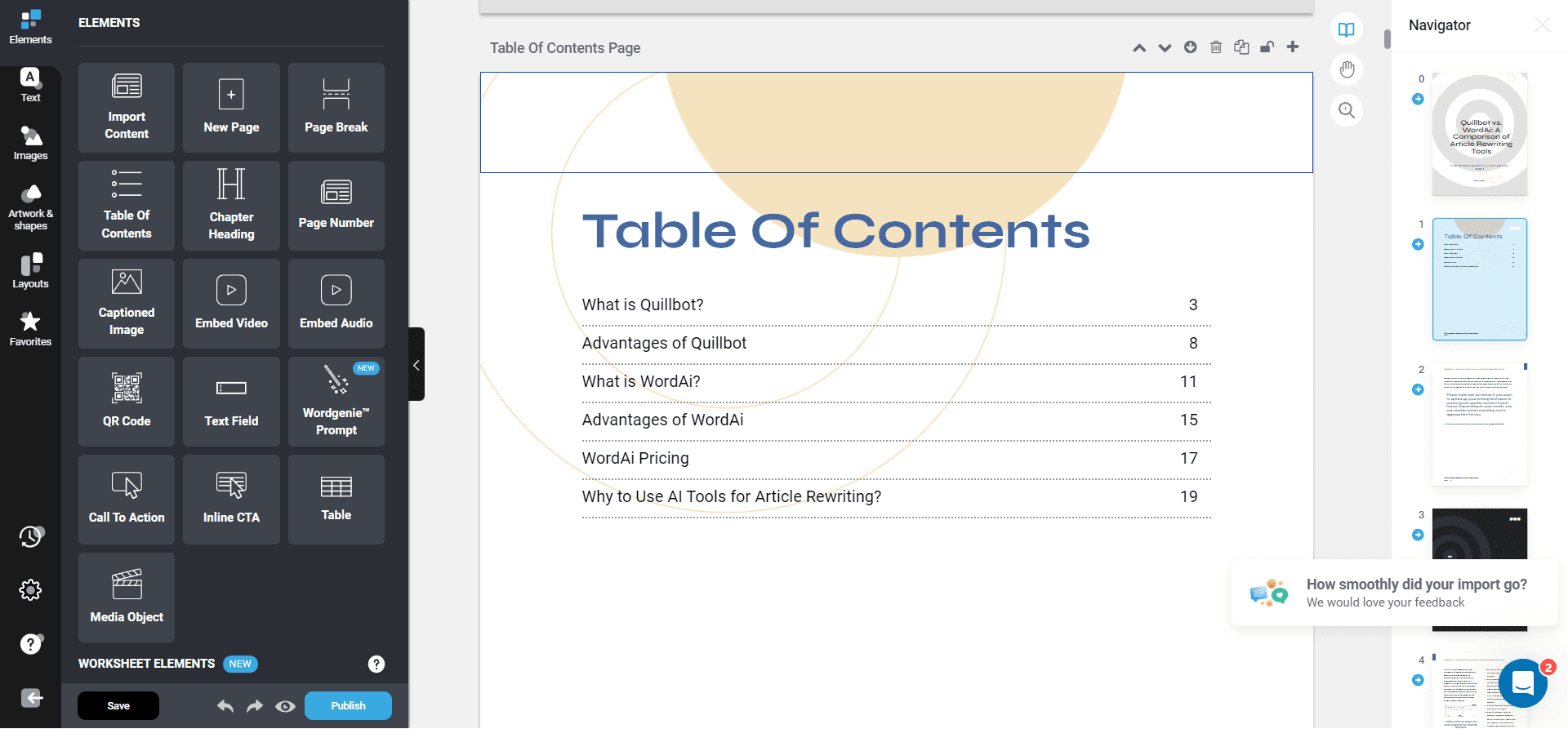Click the Publish button

(x=348, y=706)
